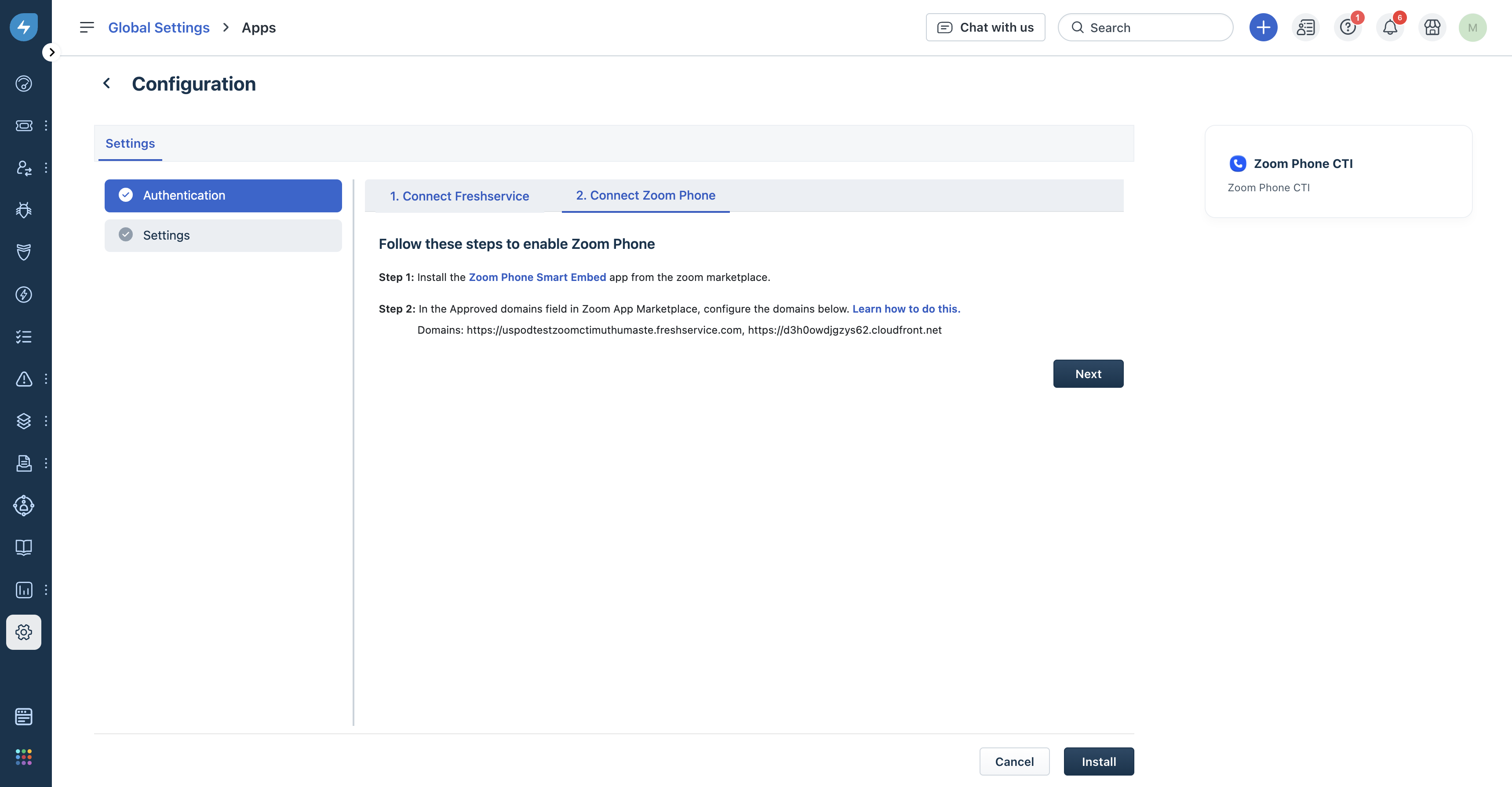Open the solutions book icon in sidebar
The height and width of the screenshot is (787, 1512).
(x=23, y=547)
